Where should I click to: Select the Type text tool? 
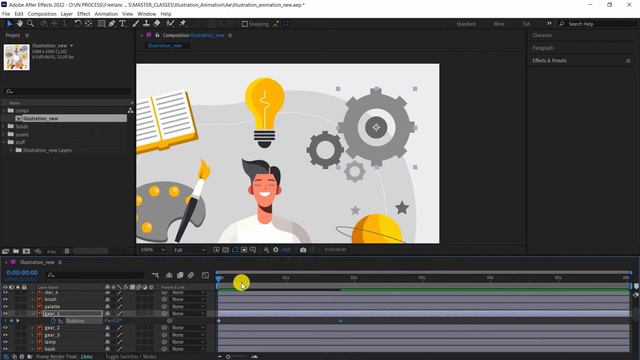122,24
